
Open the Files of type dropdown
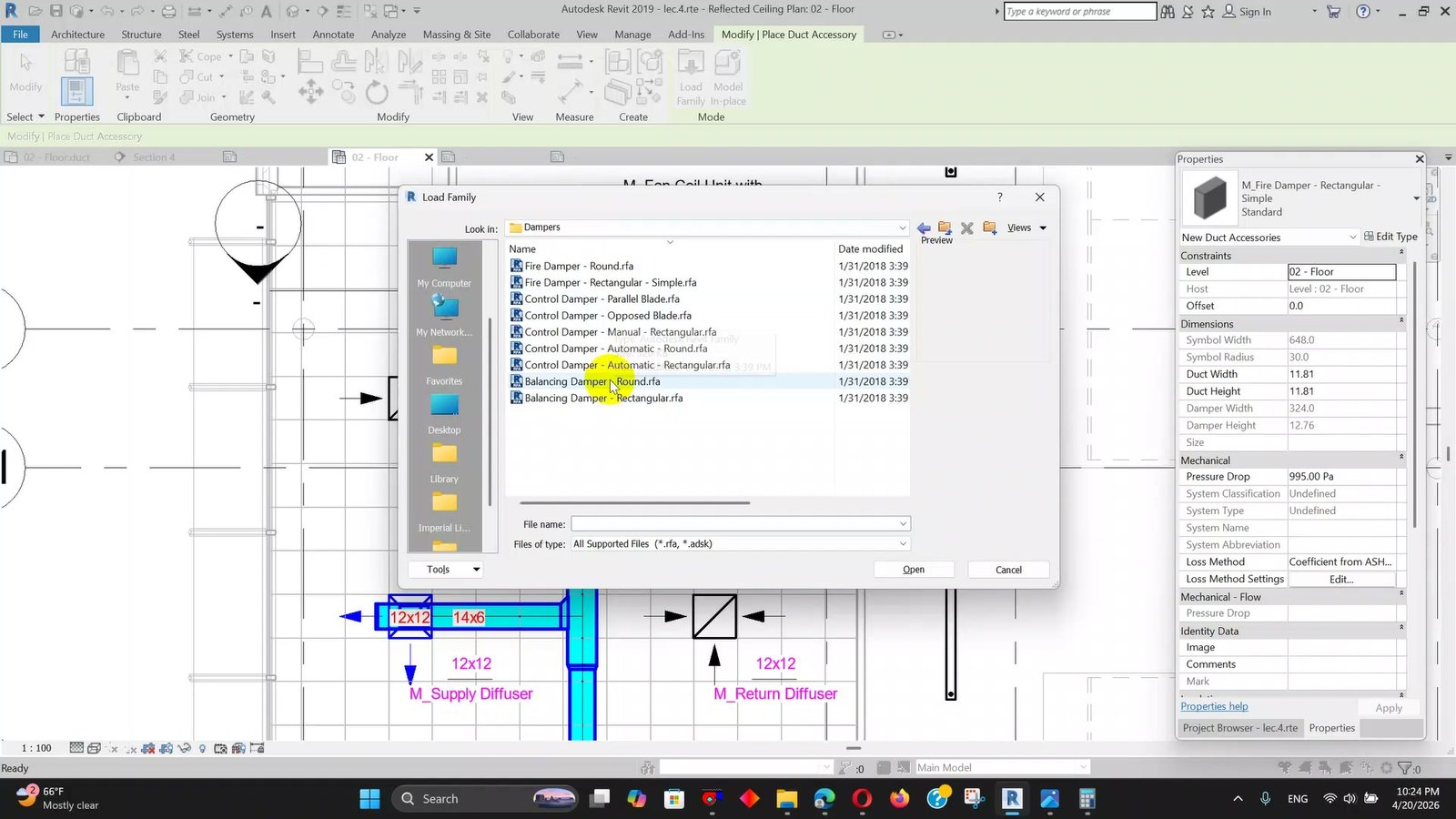(x=903, y=544)
